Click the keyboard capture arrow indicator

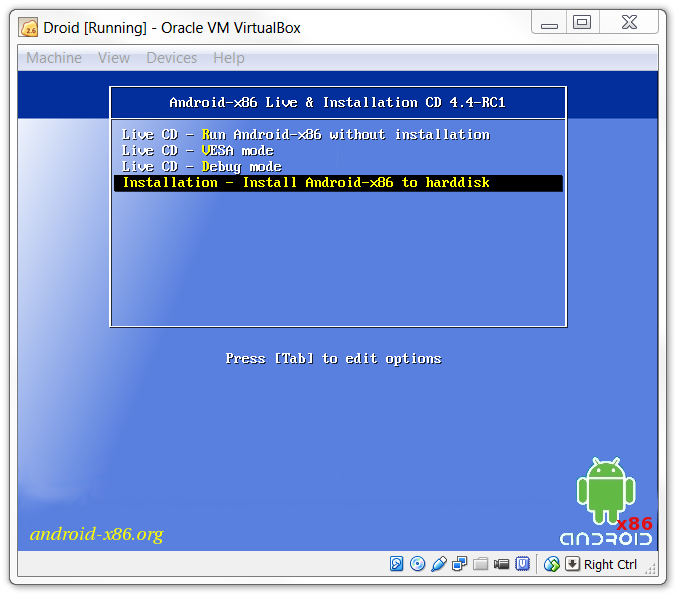(x=572, y=563)
